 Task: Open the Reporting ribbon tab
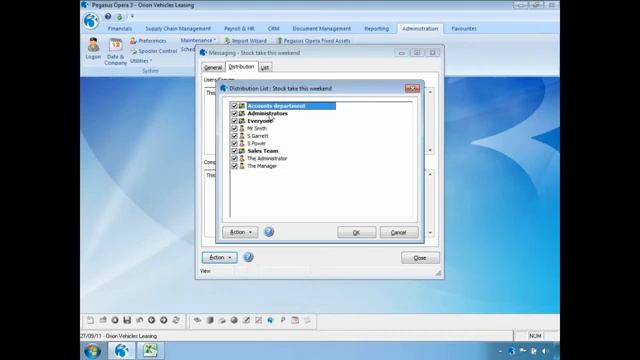(376, 29)
